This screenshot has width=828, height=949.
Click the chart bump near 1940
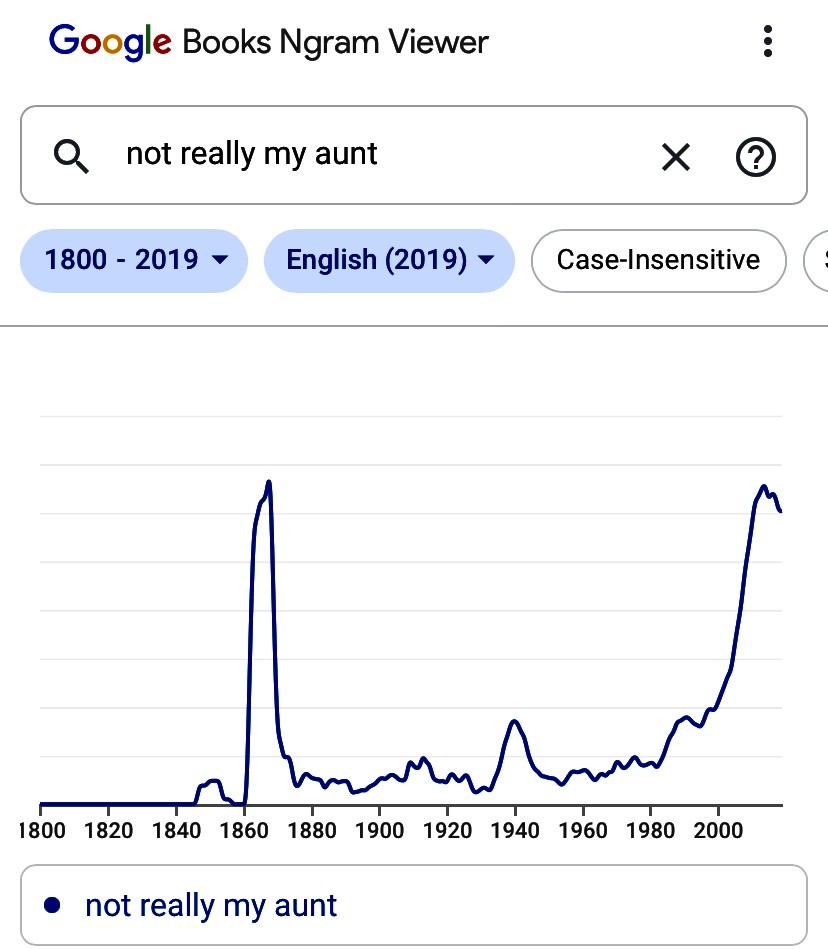514,720
